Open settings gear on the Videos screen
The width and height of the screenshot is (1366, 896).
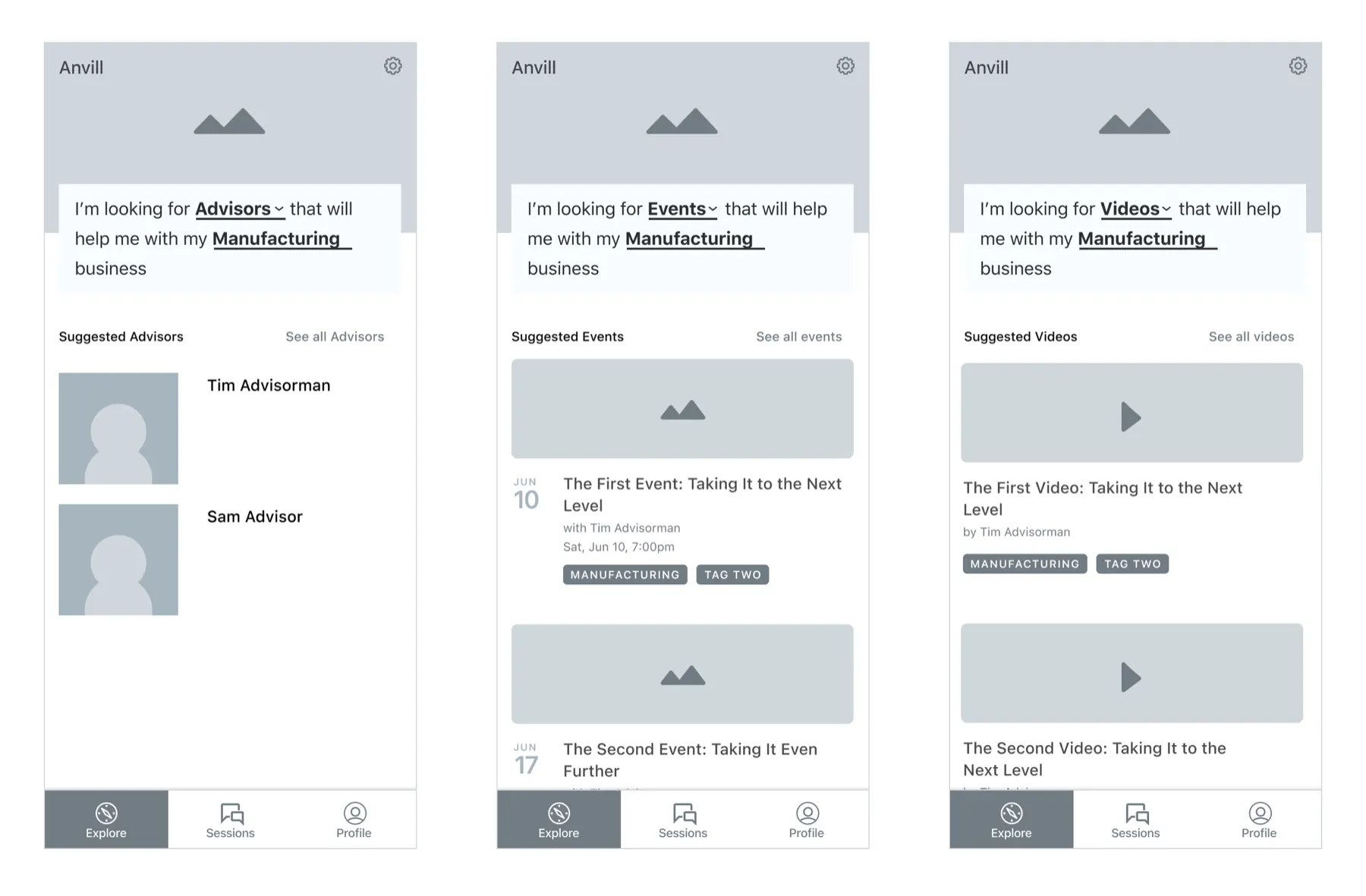coord(1298,66)
